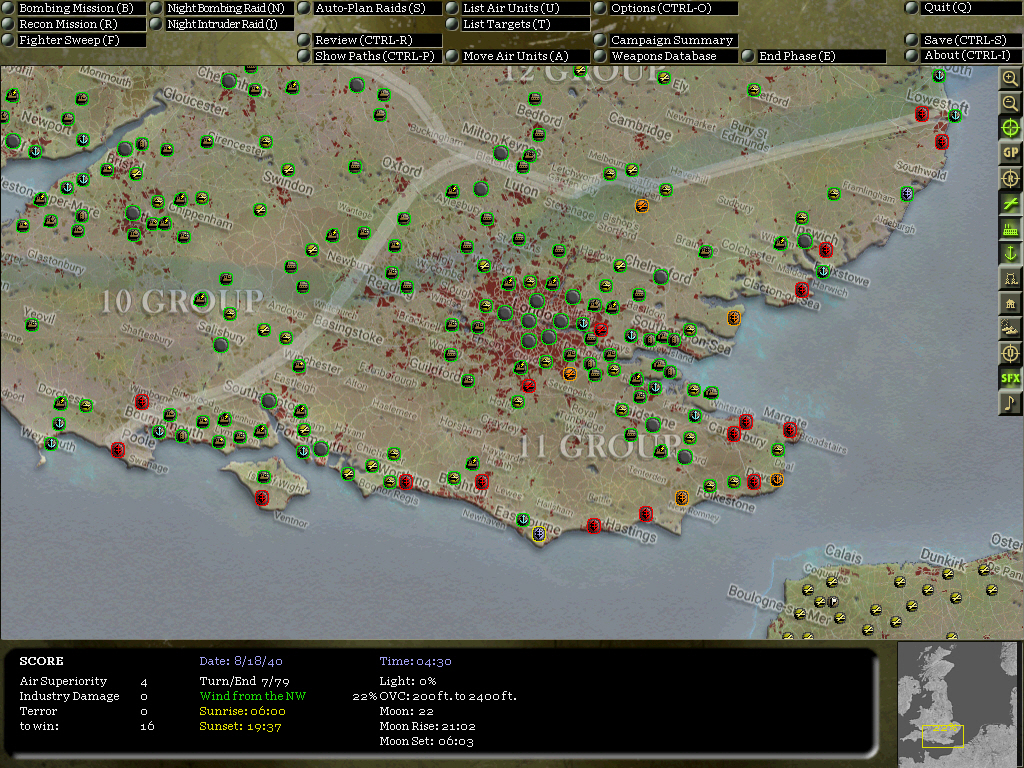Open Options (CTRL-O)
The image size is (1024, 768).
pyautogui.click(x=666, y=8)
